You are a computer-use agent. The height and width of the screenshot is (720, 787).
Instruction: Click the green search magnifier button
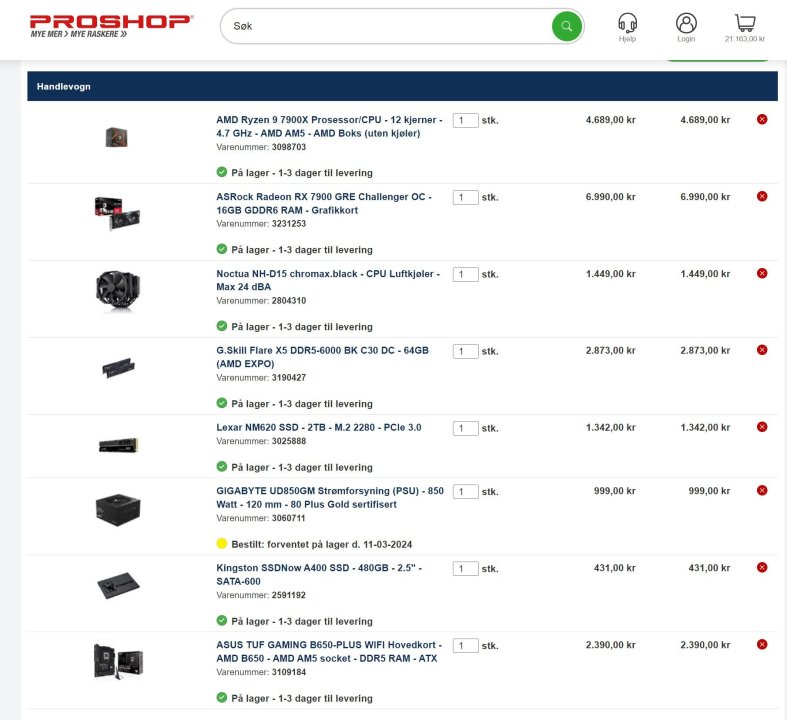pyautogui.click(x=567, y=26)
